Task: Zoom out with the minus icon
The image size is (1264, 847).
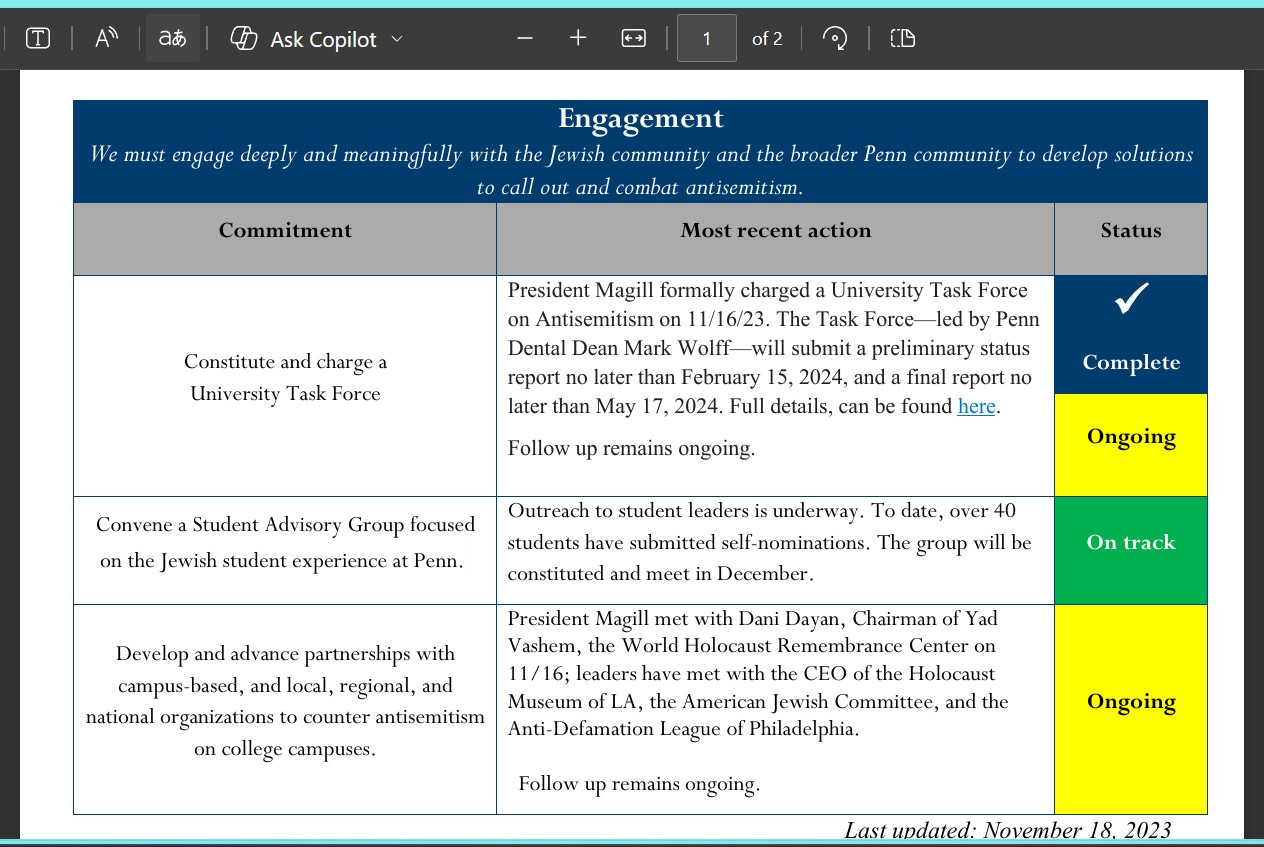Action: click(524, 38)
